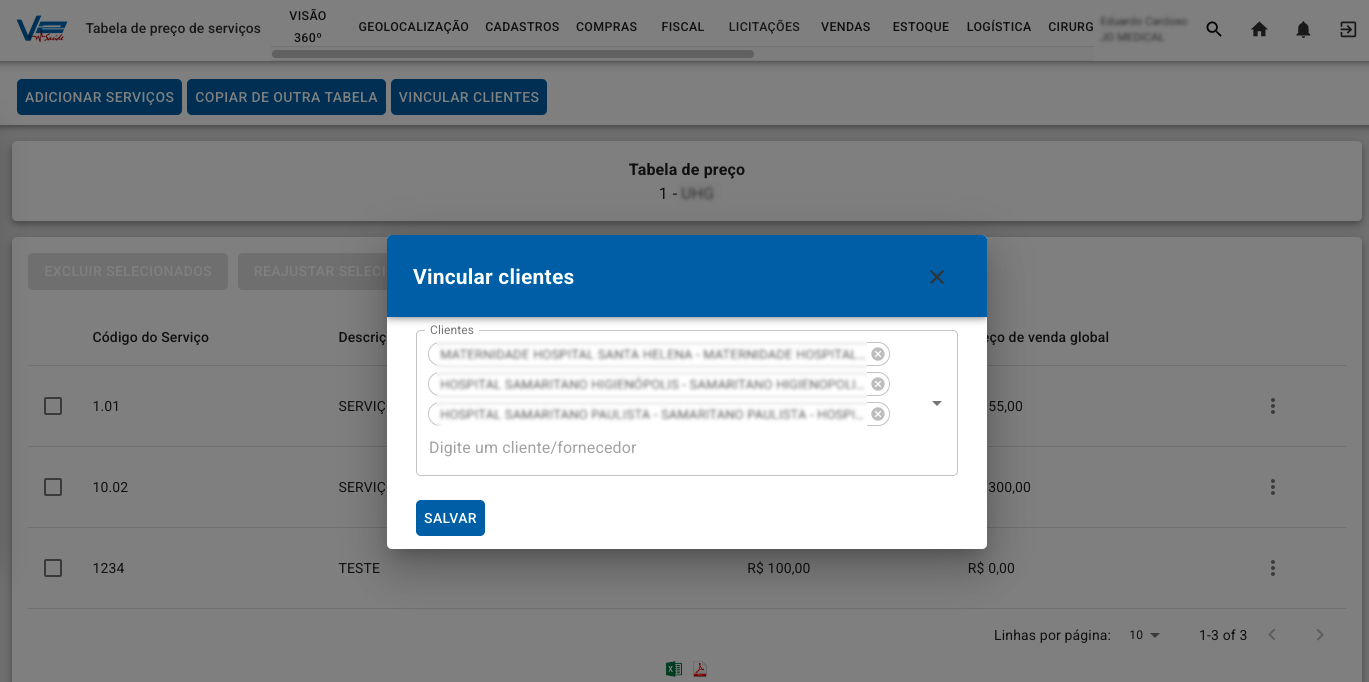Viewport: 1369px width, 682px height.
Task: Open the search magnifier icon
Action: point(1214,30)
